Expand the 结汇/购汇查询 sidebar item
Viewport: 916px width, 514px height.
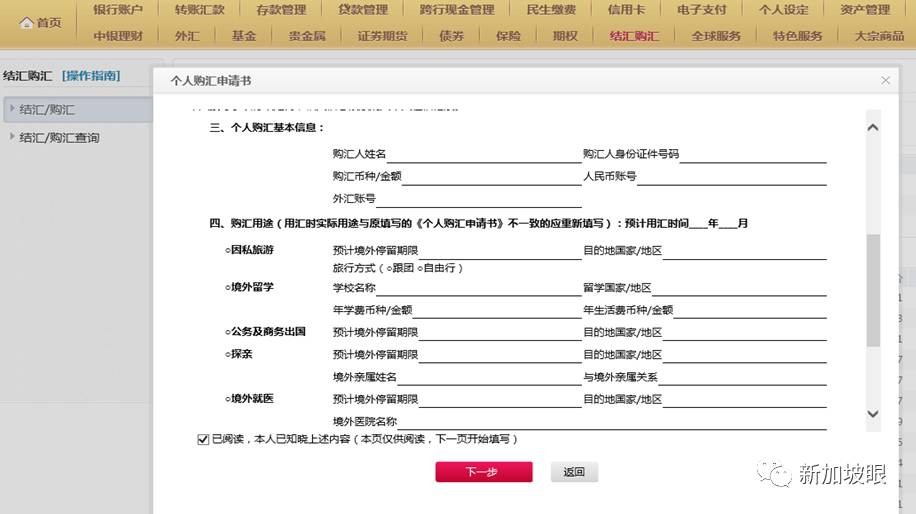click(x=12, y=137)
